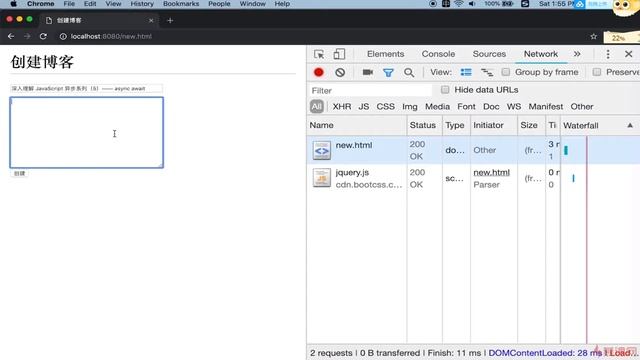Toggle the device toolbar icon
Viewport: 640px width, 360px height.
tap(339, 54)
